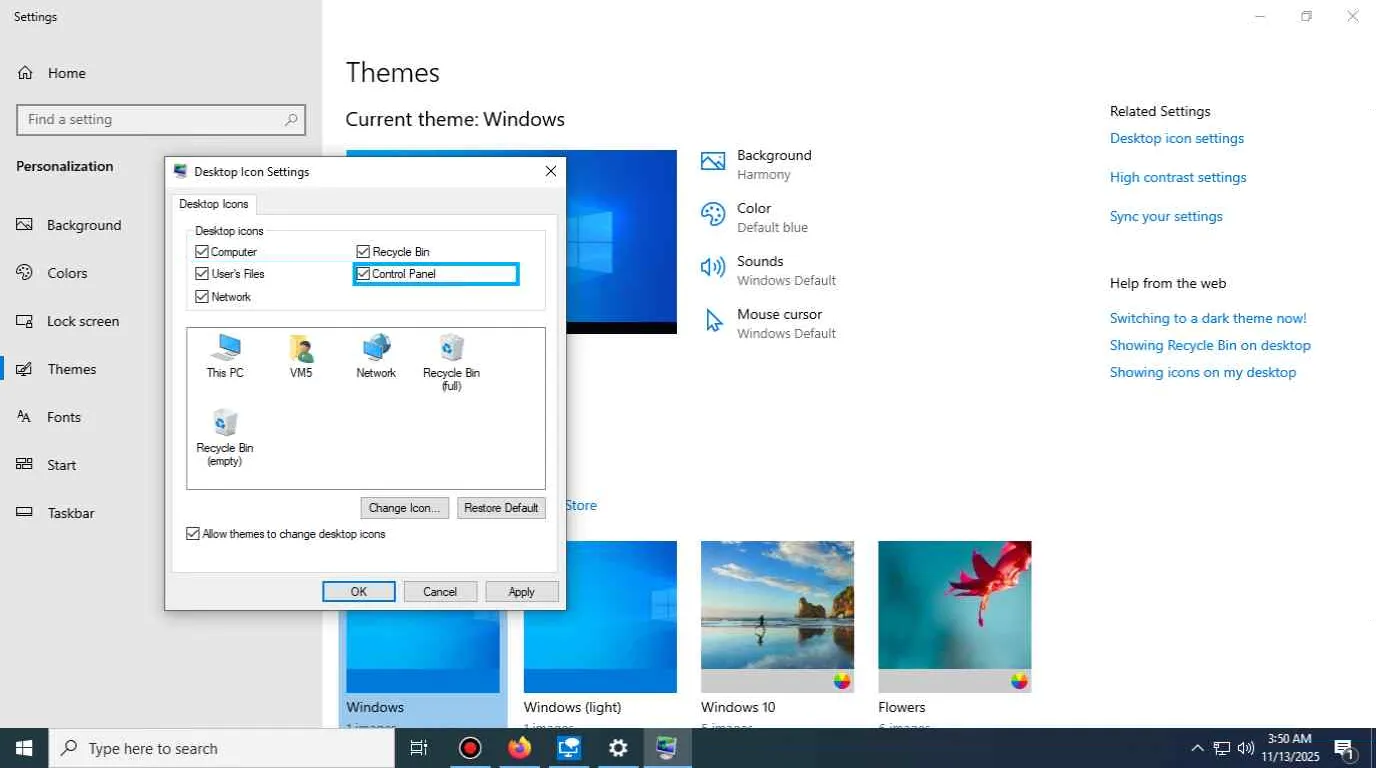1376x768 pixels.
Task: Click the Sounds speaker icon in Themes
Action: pos(713,268)
